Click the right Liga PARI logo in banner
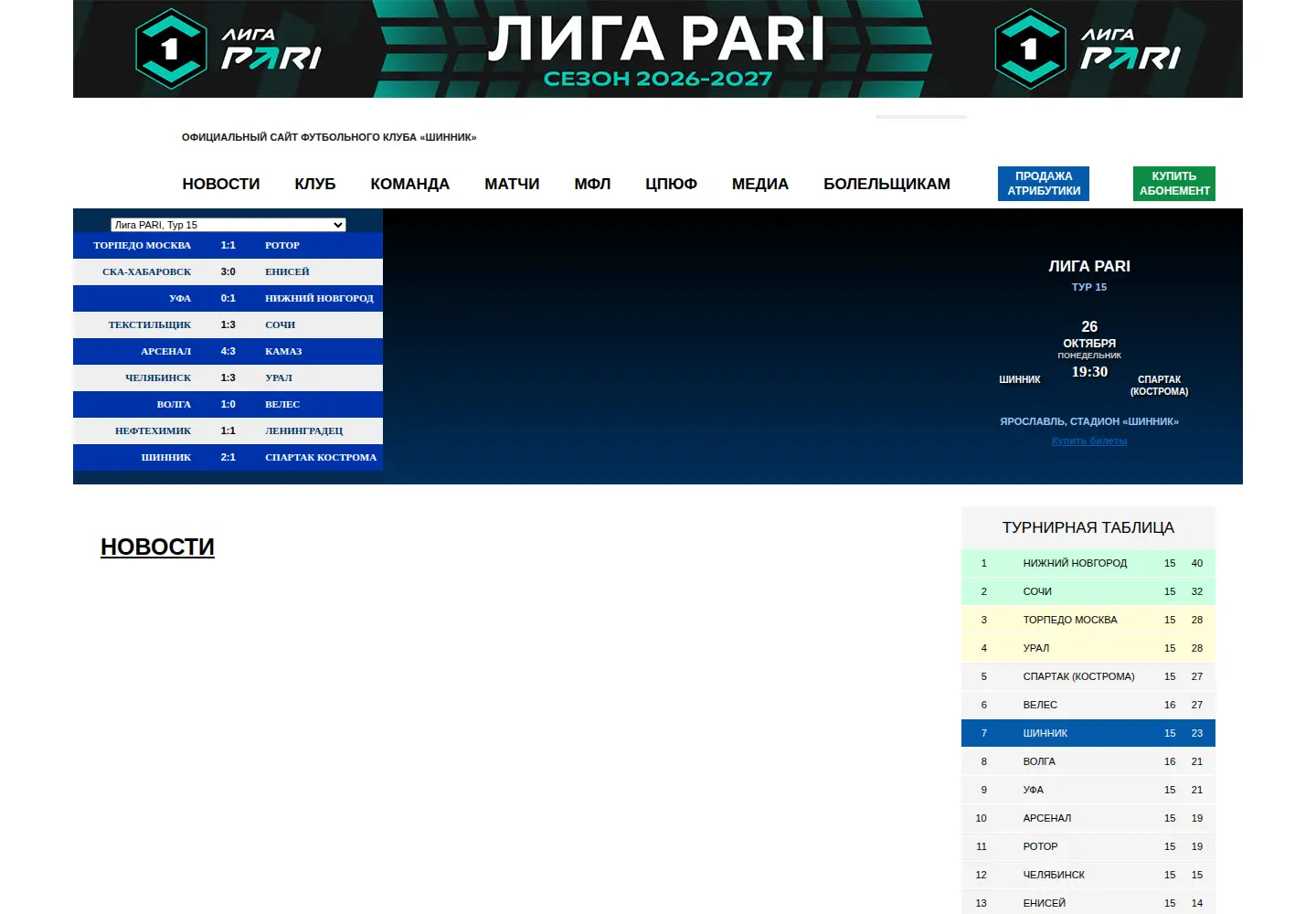 (x=1088, y=48)
